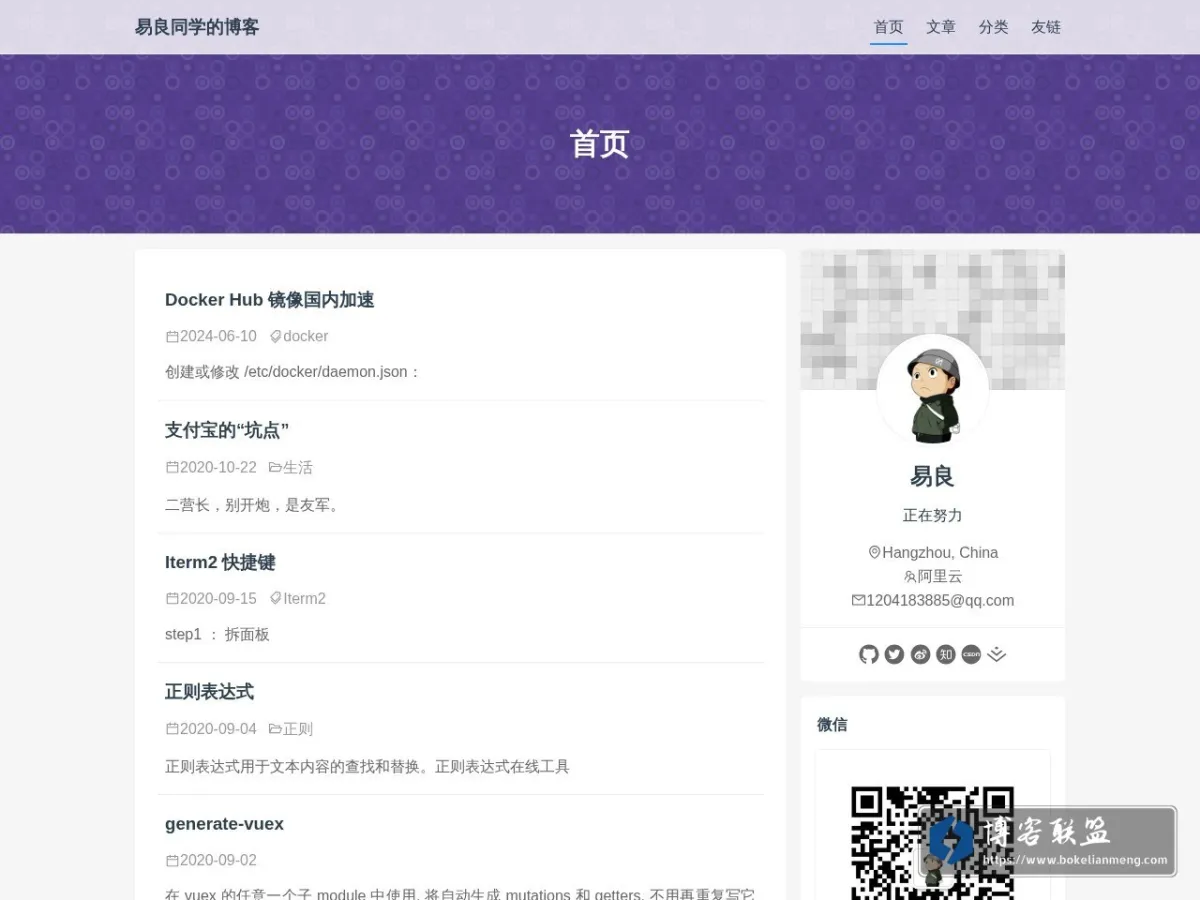Filter by the docker tag
The width and height of the screenshot is (1200, 900).
[305, 336]
